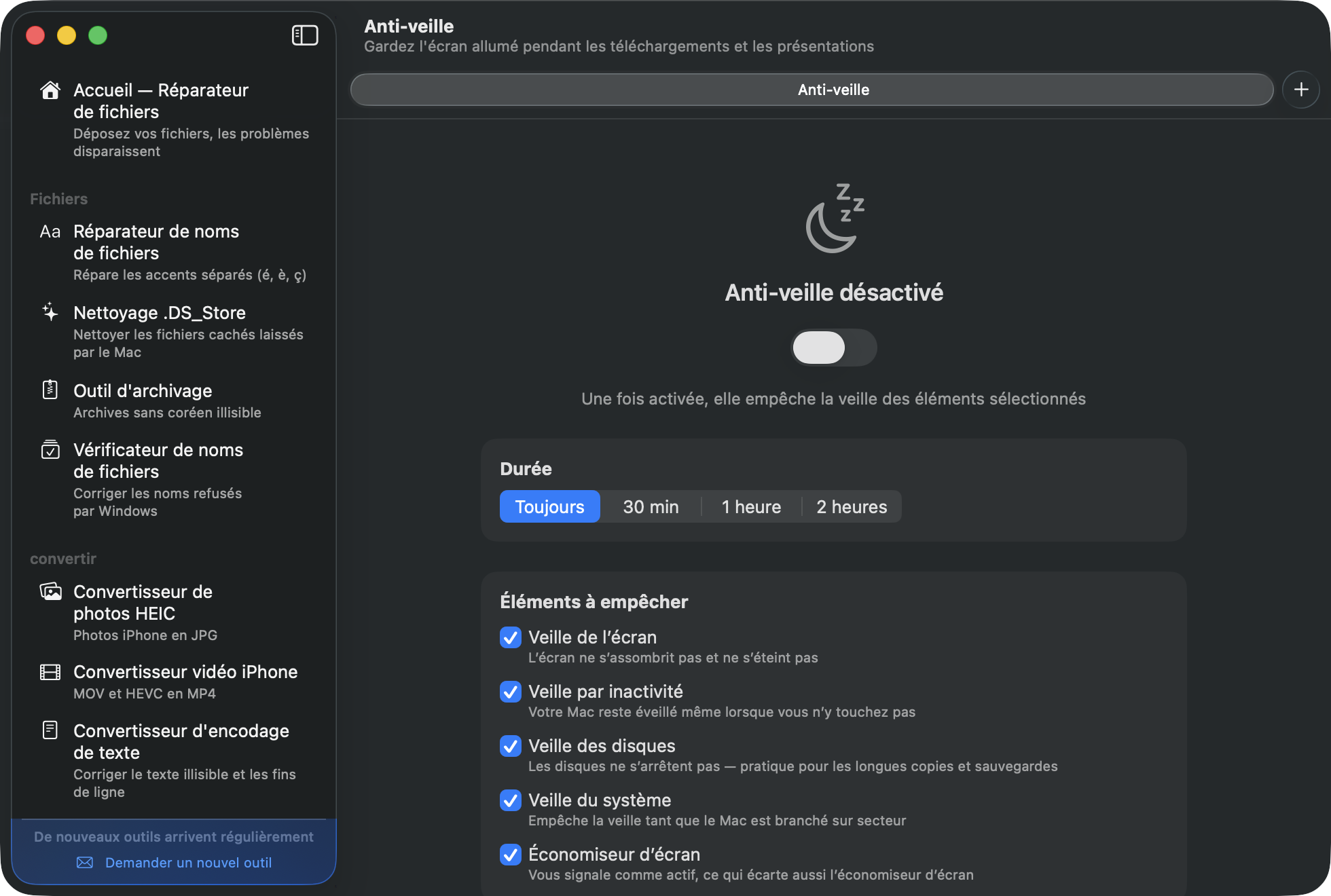Click the document icon for Convertisseur d'encodage

coord(50,730)
